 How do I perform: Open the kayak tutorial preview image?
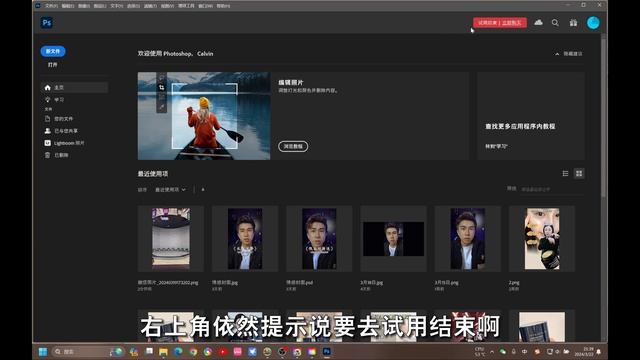[204, 116]
